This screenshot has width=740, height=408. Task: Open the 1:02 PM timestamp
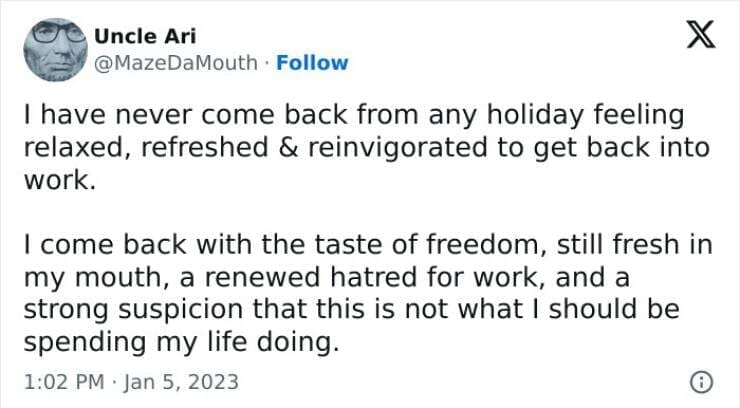pyautogui.click(x=60, y=382)
